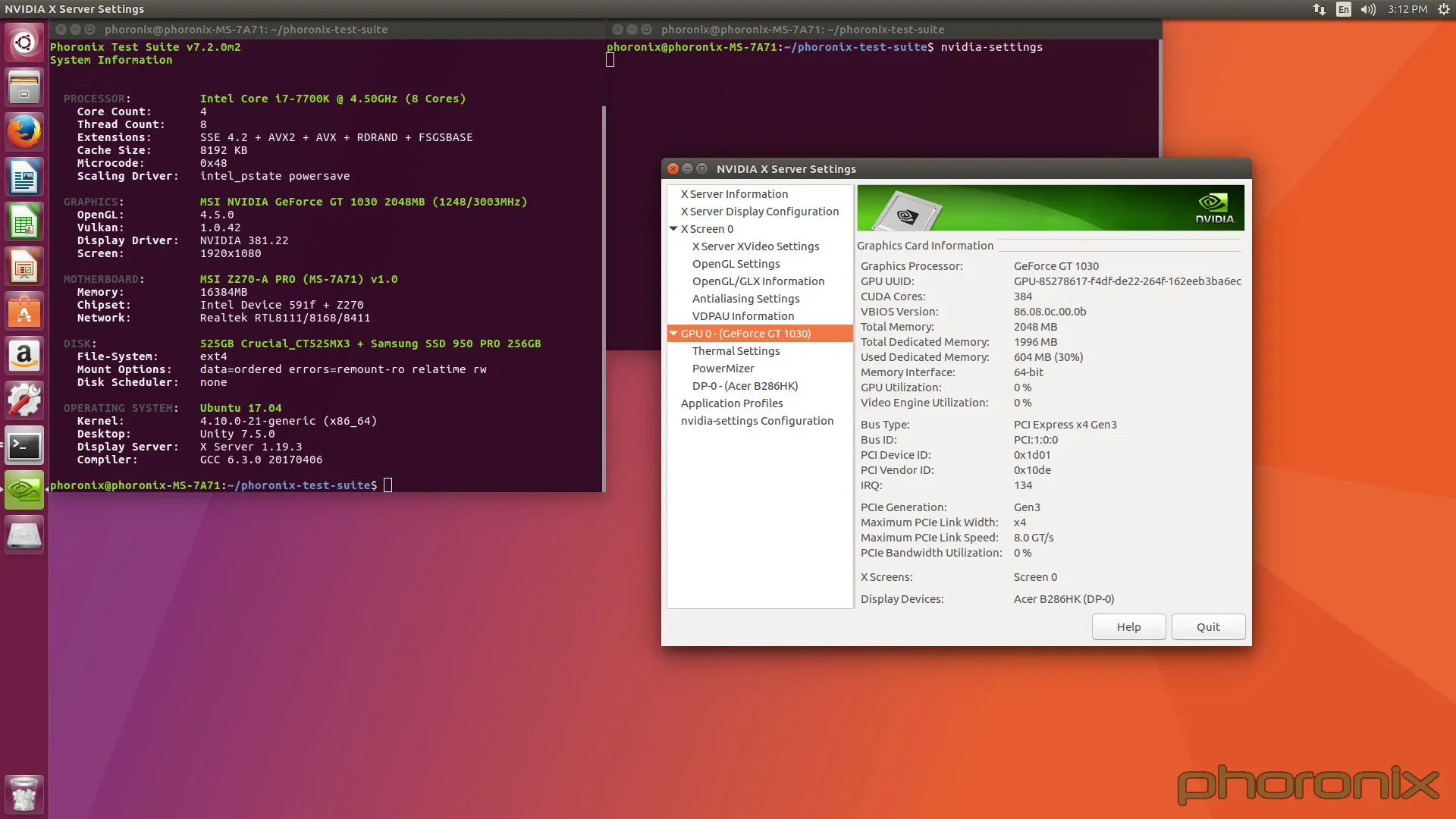This screenshot has width=1456, height=819.
Task: Click the left terminal's title bar
Action: click(x=328, y=29)
